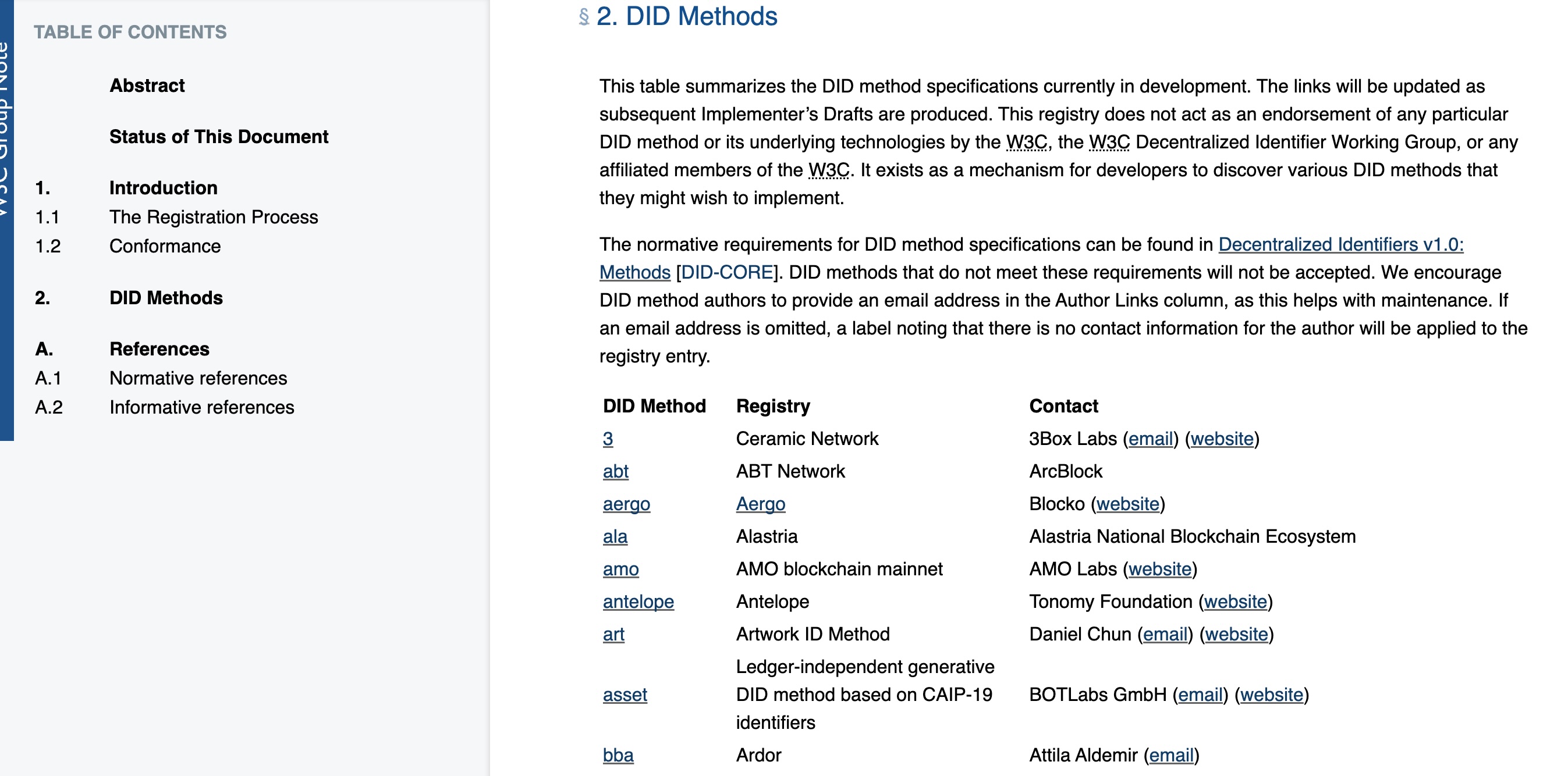Open The Registration Process section link
Screen dimensions: 1568x776
click(x=214, y=217)
